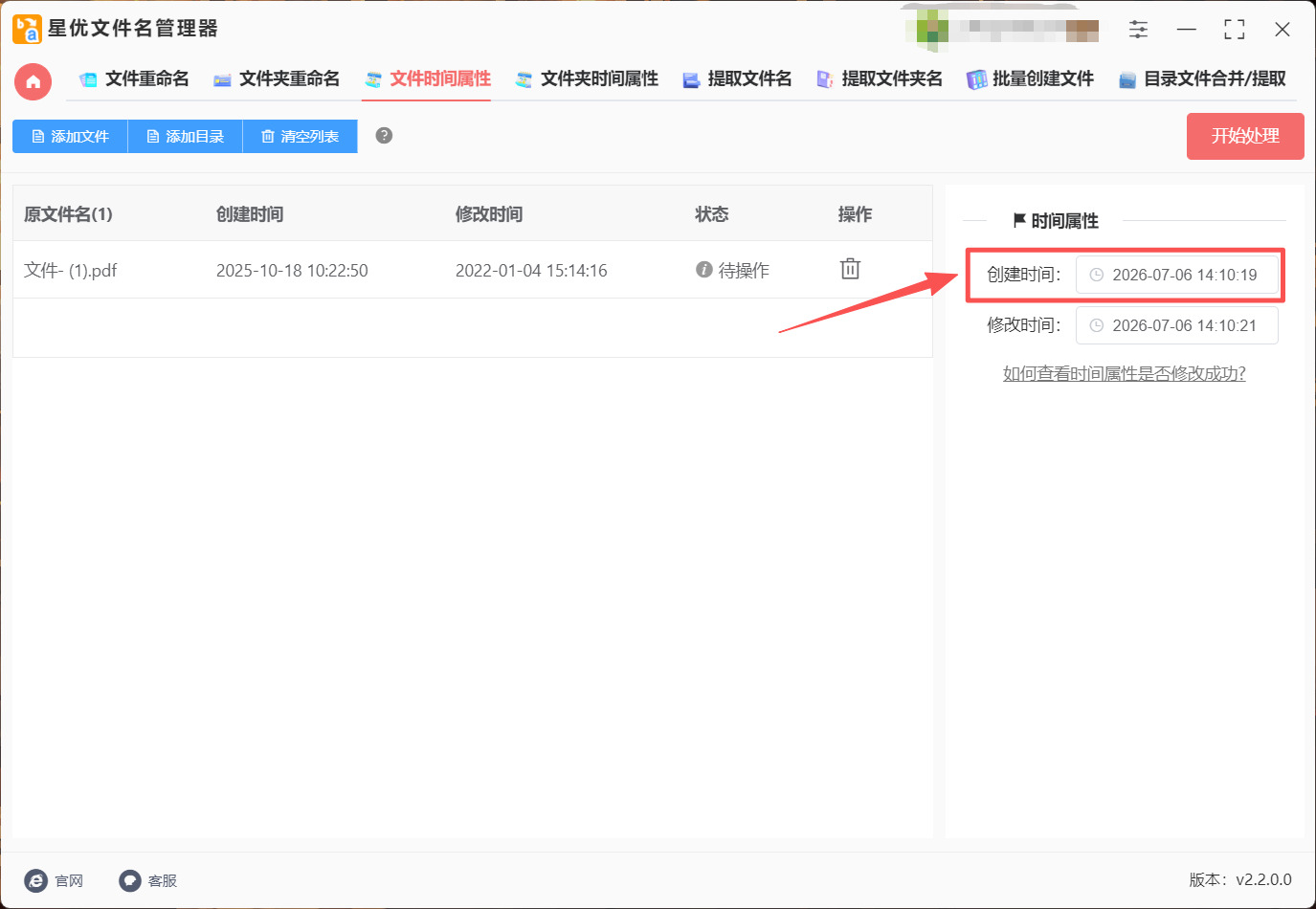
Task: Select the 目录文件合并/提取 tab
Action: click(1203, 79)
